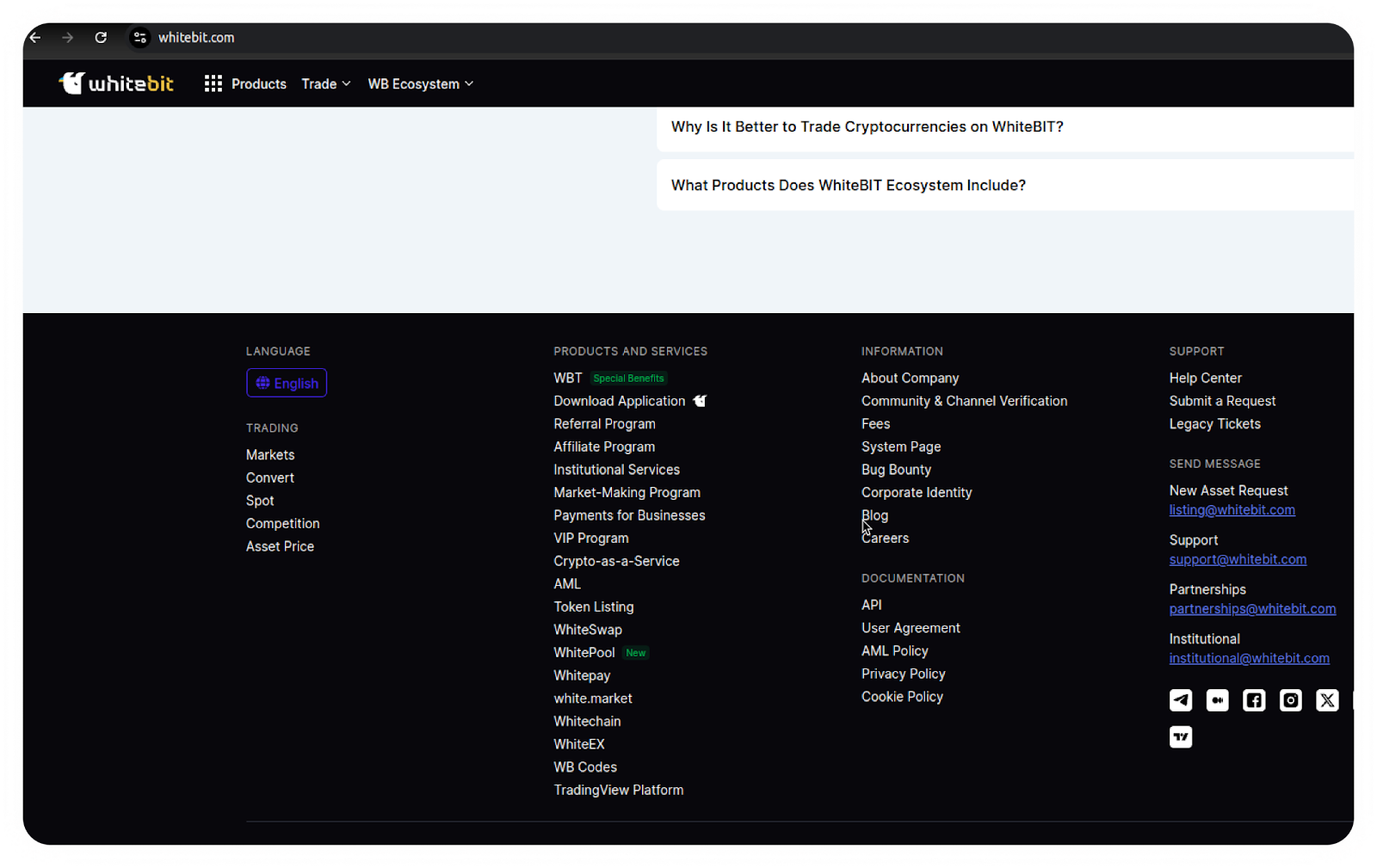Image resolution: width=1377 pixels, height=868 pixels.
Task: Open Community & Channel Verification link
Action: click(x=965, y=401)
